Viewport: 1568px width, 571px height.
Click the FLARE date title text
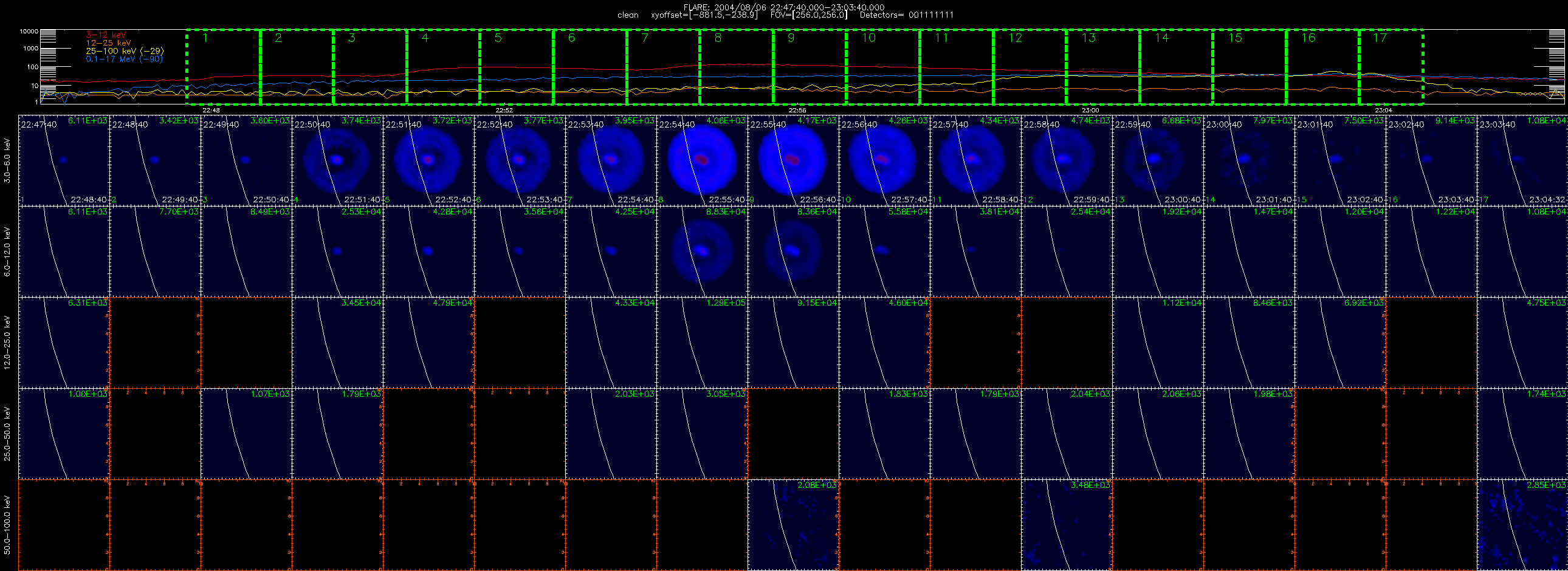784,7
